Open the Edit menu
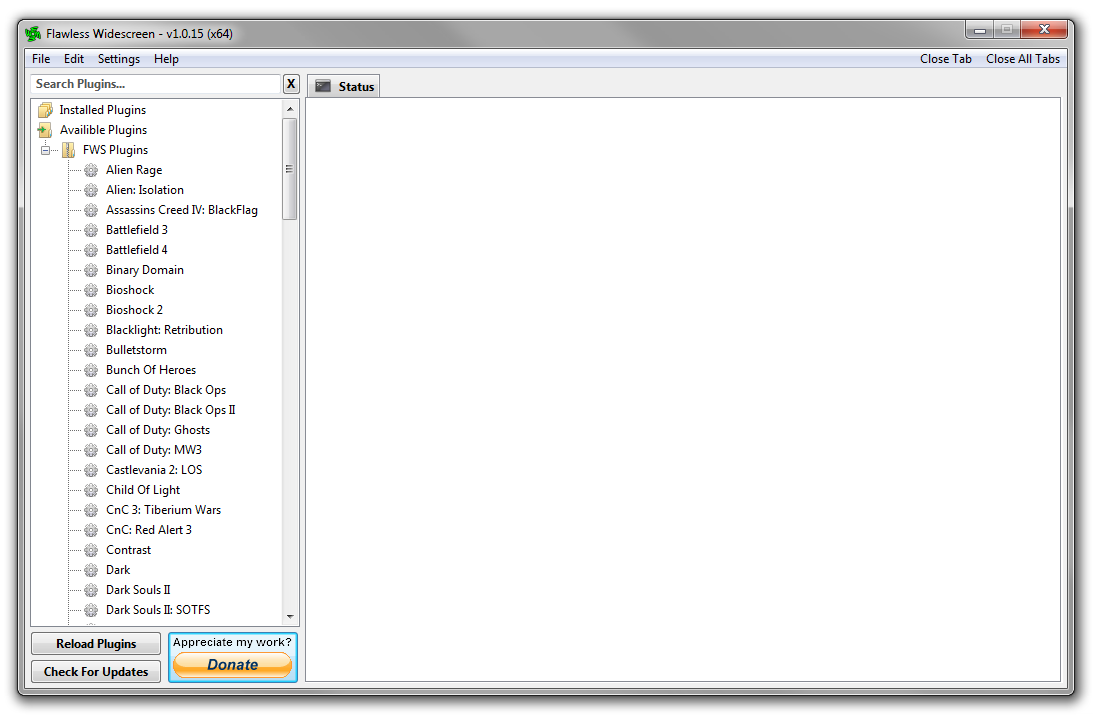Image resolution: width=1097 pixels, height=727 pixels. point(73,59)
